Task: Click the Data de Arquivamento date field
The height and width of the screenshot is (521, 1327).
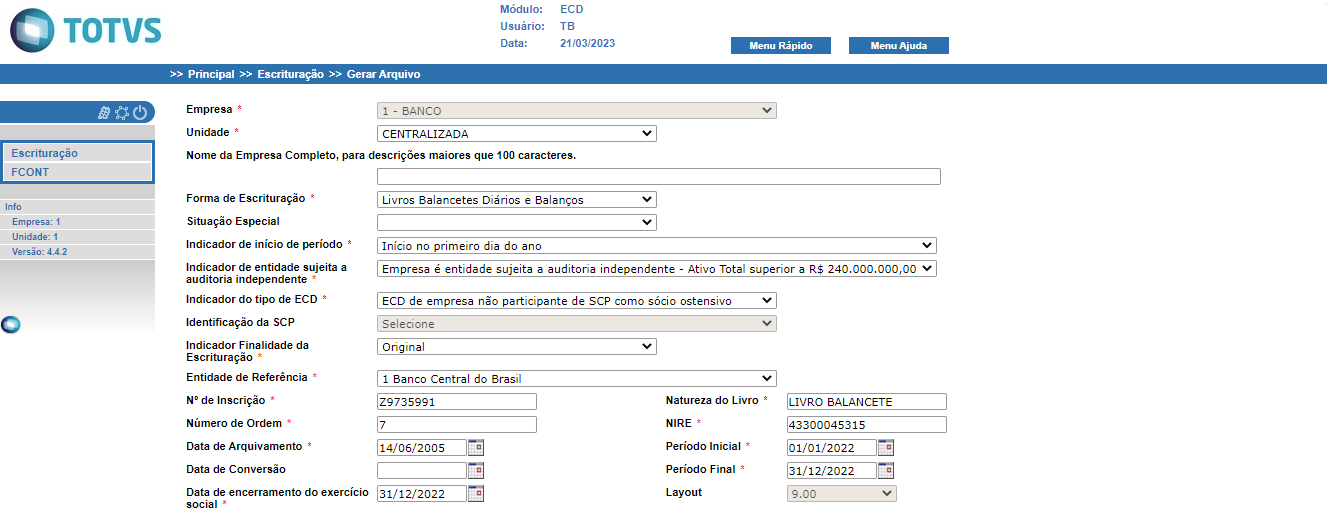Action: 422,447
